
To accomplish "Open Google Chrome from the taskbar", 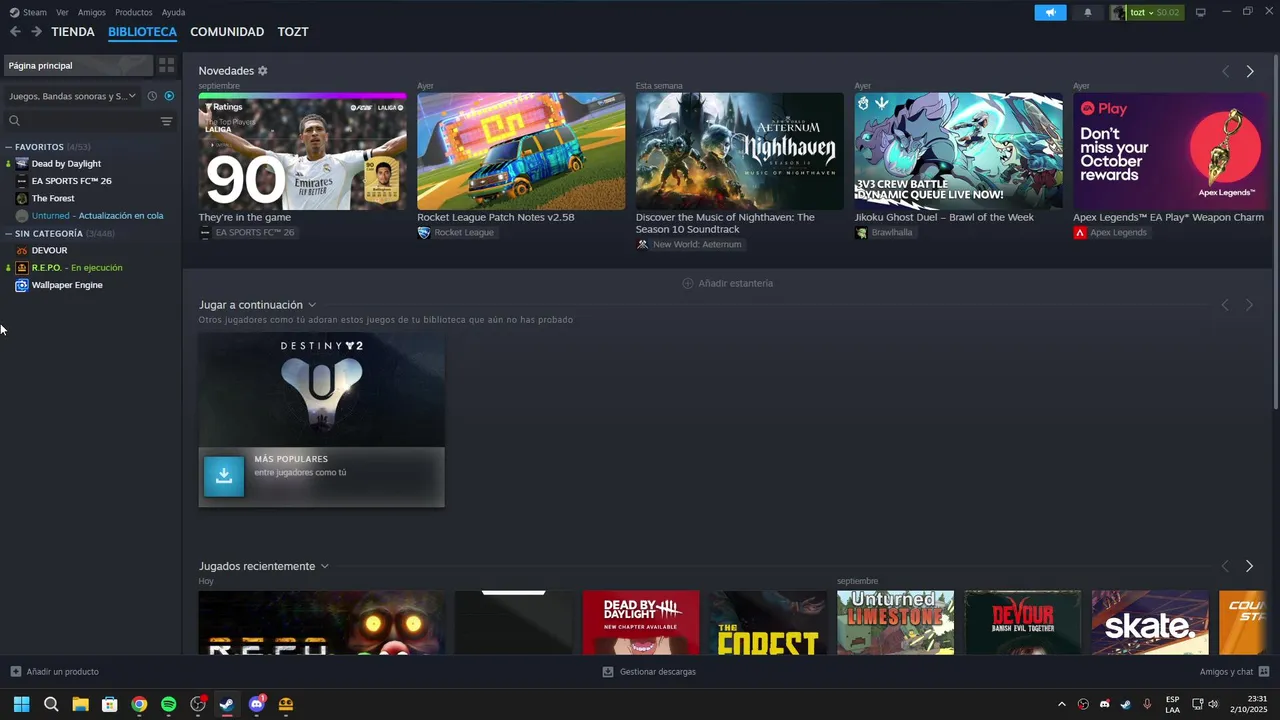I will click(x=139, y=704).
